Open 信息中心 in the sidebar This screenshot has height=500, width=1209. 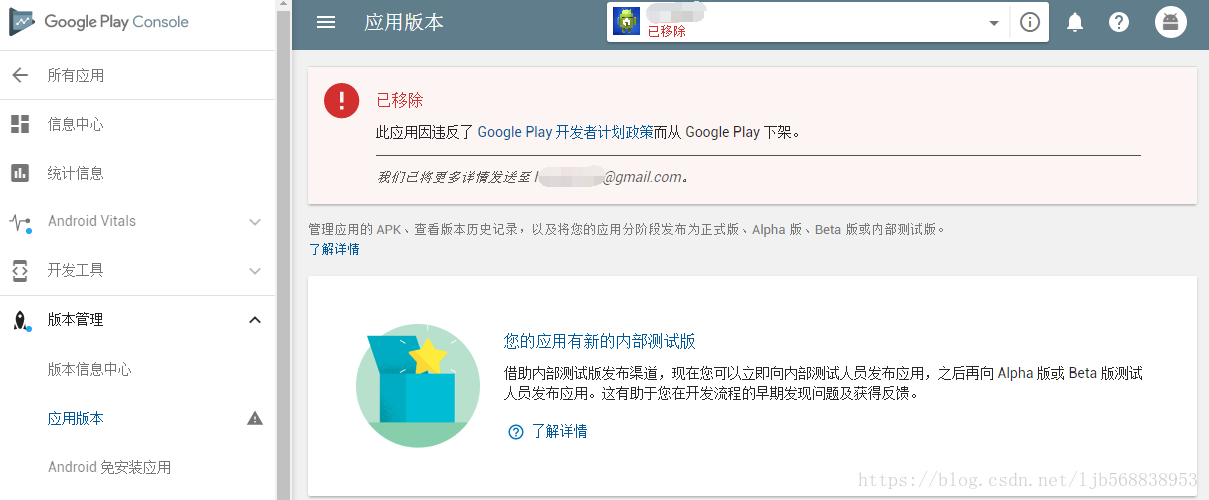tap(76, 124)
